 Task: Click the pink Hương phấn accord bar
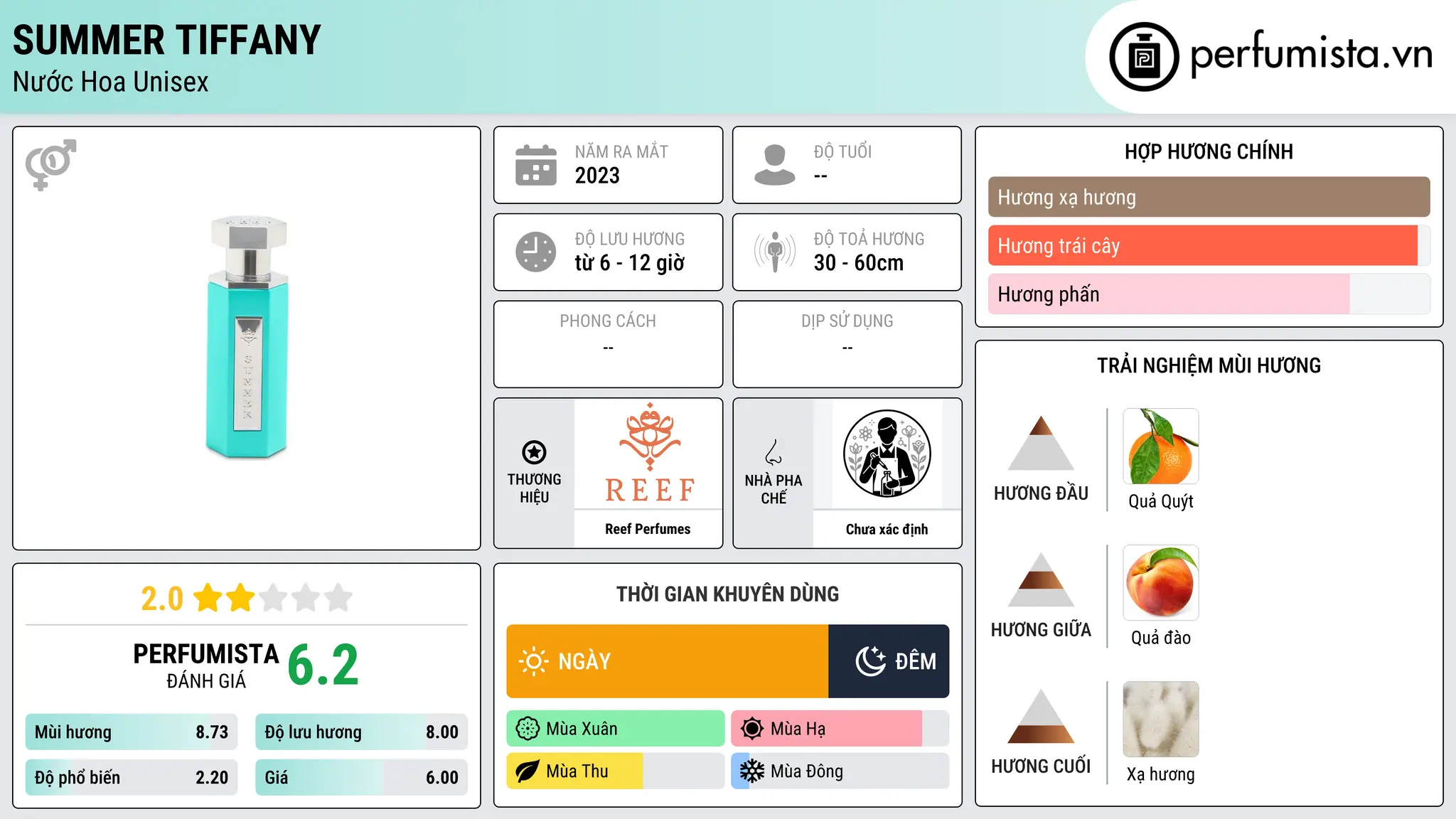point(1209,294)
